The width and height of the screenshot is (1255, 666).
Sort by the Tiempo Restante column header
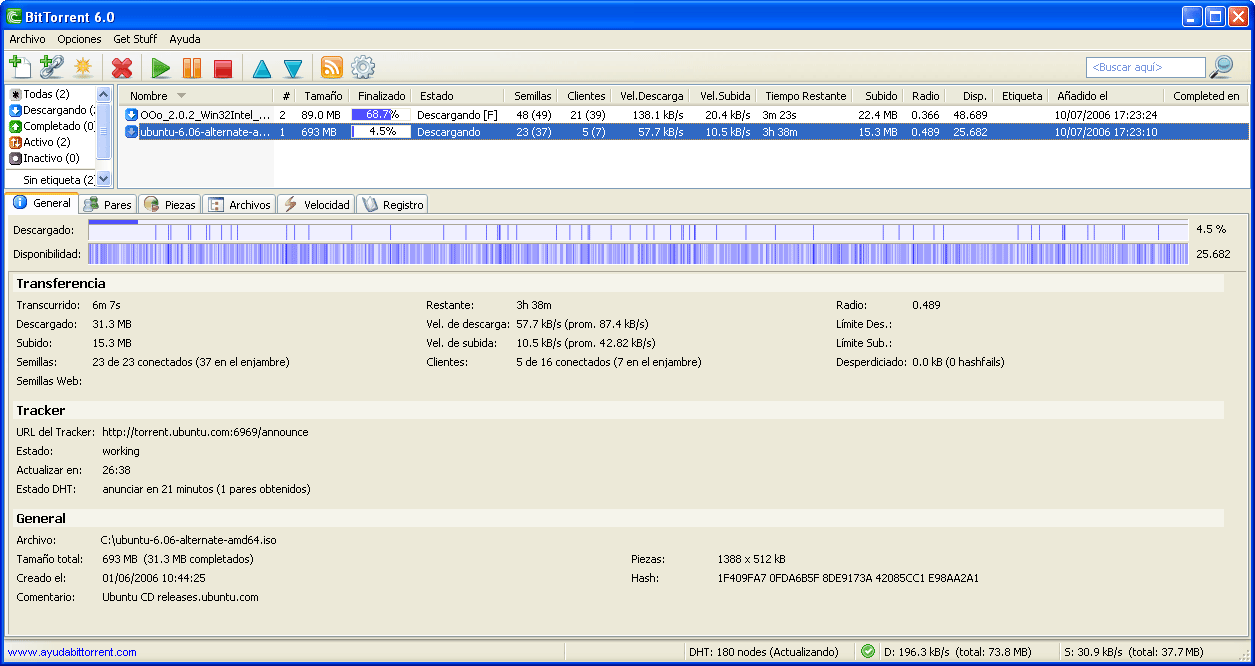(805, 96)
